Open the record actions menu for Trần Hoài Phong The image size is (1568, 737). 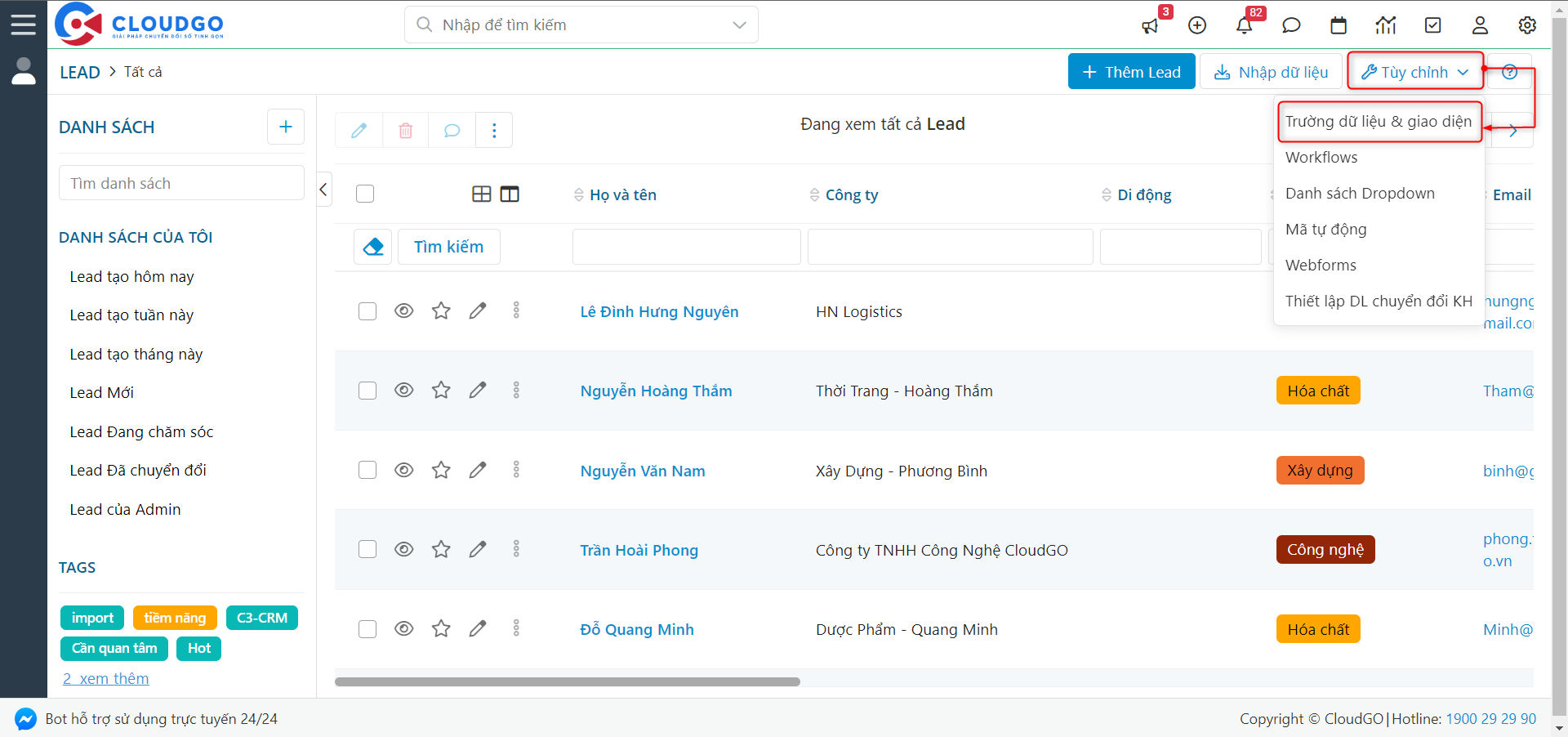pos(516,549)
